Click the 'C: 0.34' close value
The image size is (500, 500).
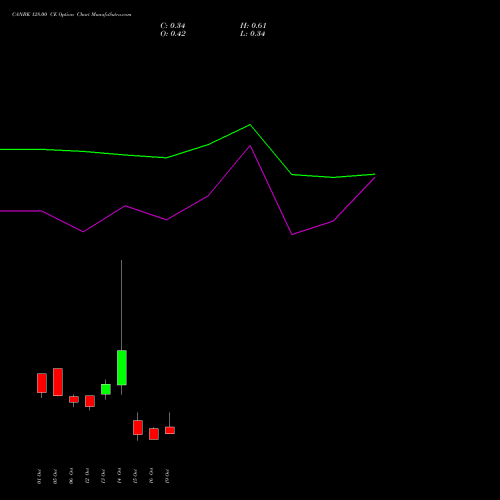173,26
